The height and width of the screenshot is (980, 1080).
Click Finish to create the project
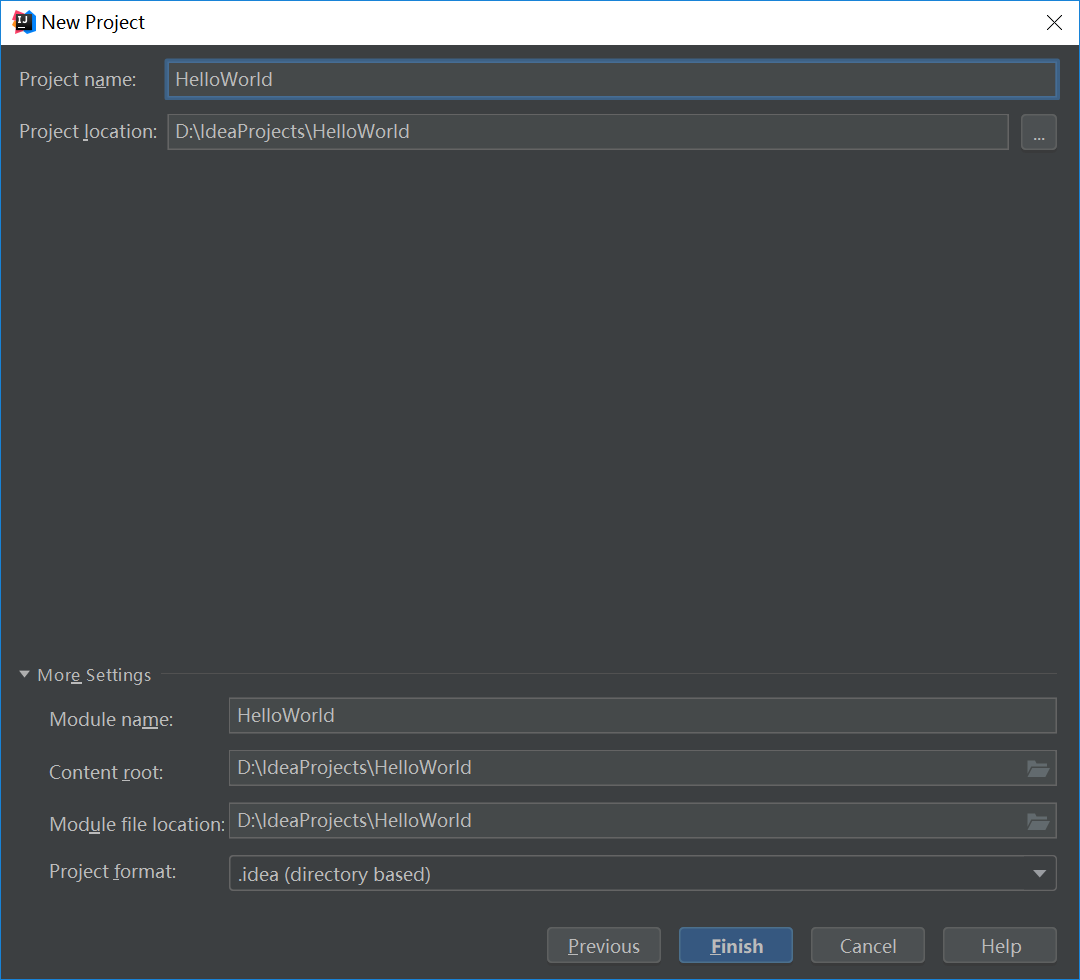(x=736, y=945)
